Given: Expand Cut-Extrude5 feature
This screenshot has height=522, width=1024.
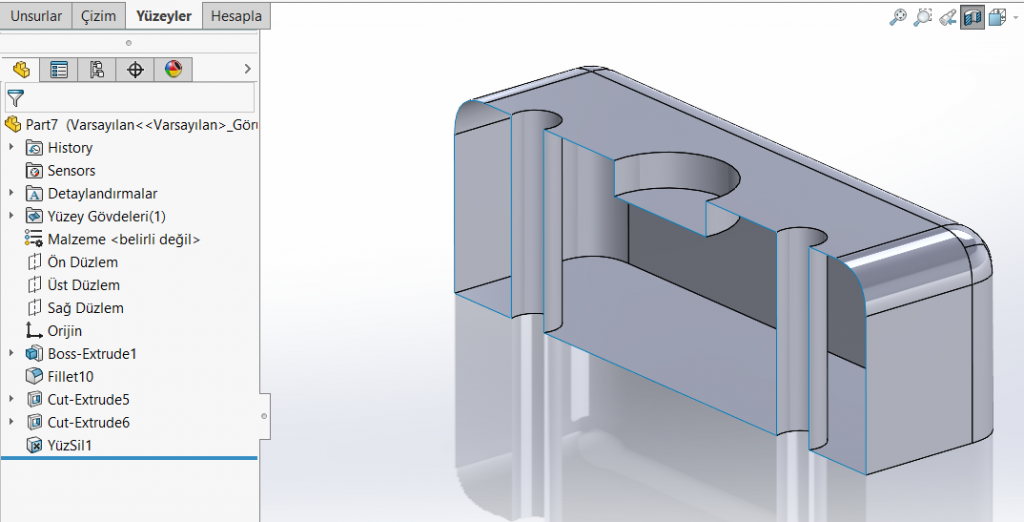Looking at the screenshot, I should [11, 399].
